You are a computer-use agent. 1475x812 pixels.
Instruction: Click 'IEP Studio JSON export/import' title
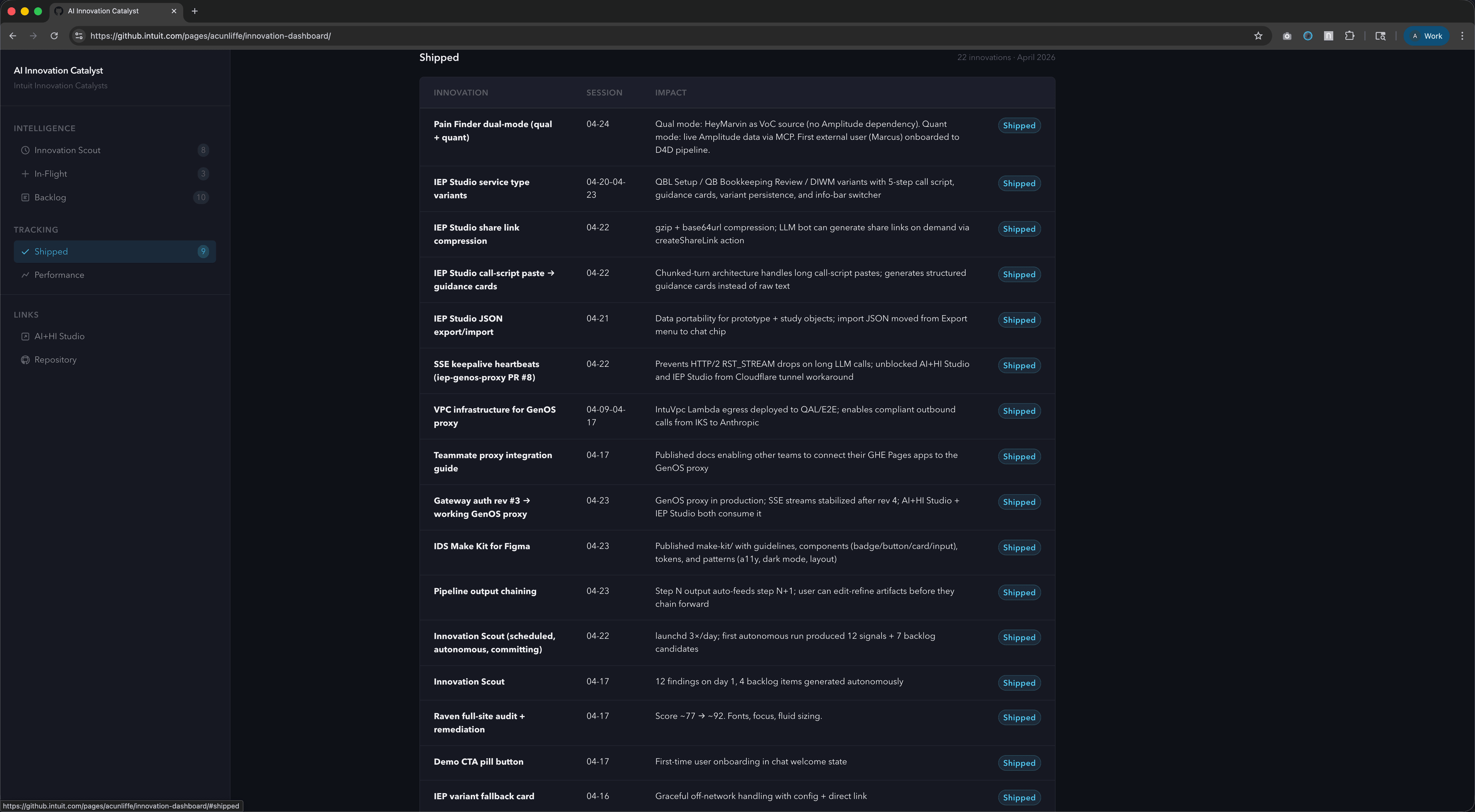[468, 325]
